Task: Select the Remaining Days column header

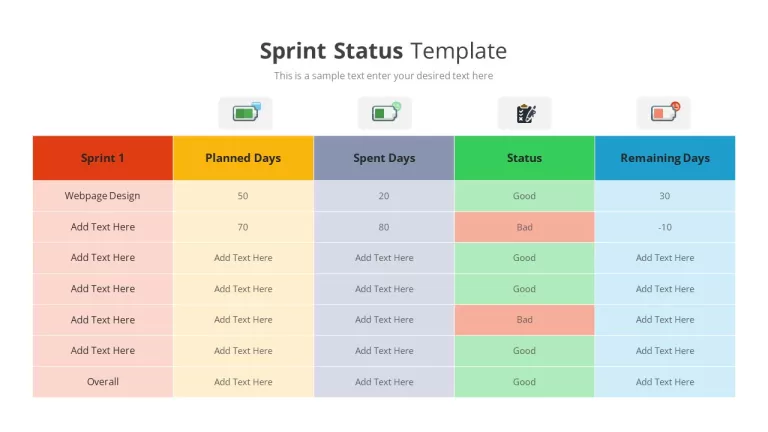Action: [665, 158]
